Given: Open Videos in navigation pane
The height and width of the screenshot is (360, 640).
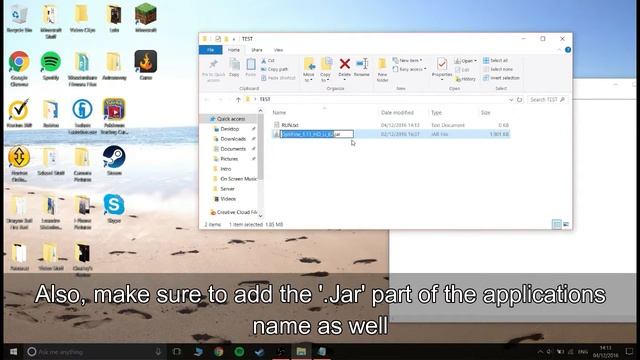Looking at the screenshot, I should coord(228,199).
